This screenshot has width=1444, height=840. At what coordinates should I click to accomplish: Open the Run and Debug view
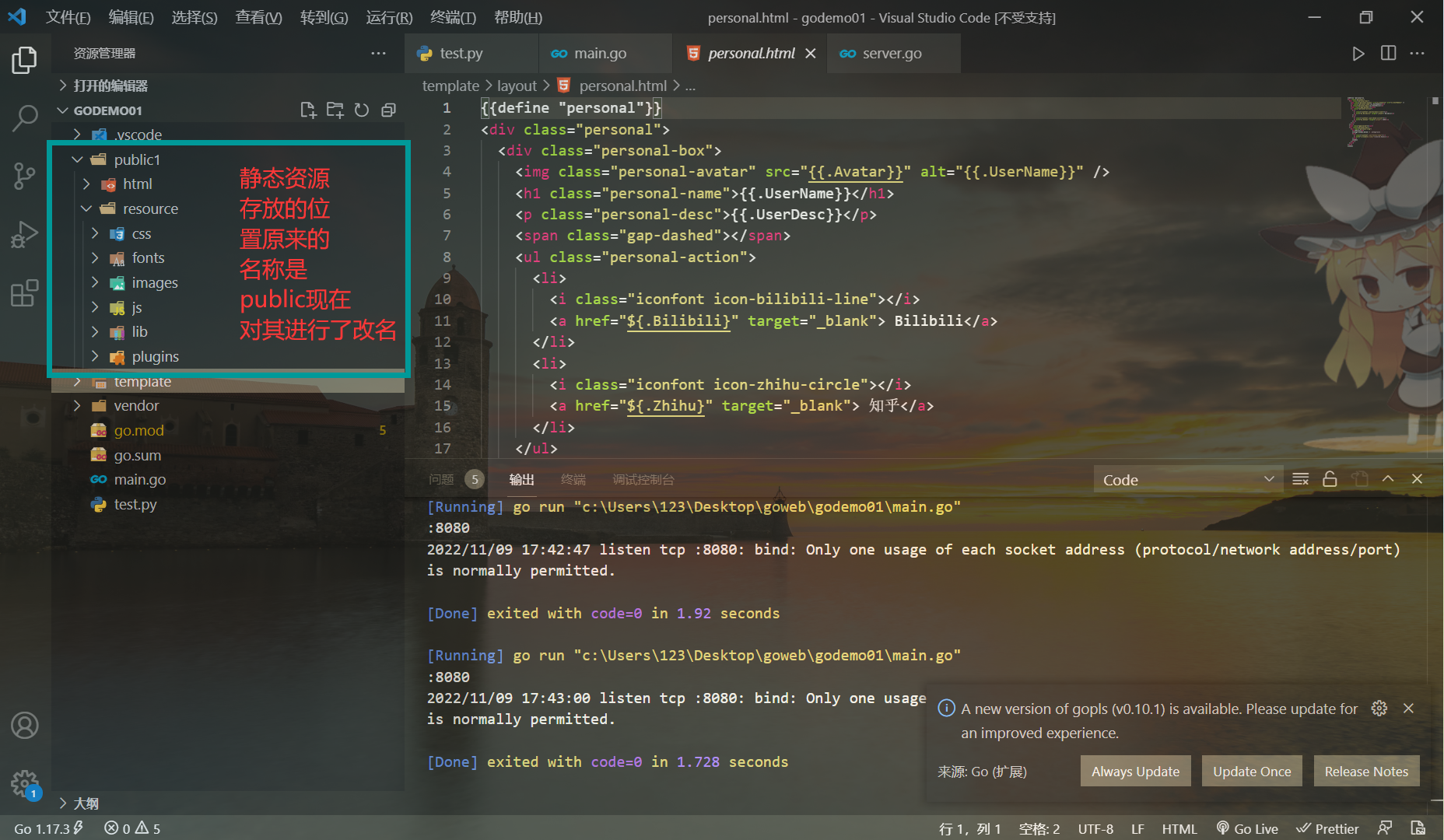point(25,234)
